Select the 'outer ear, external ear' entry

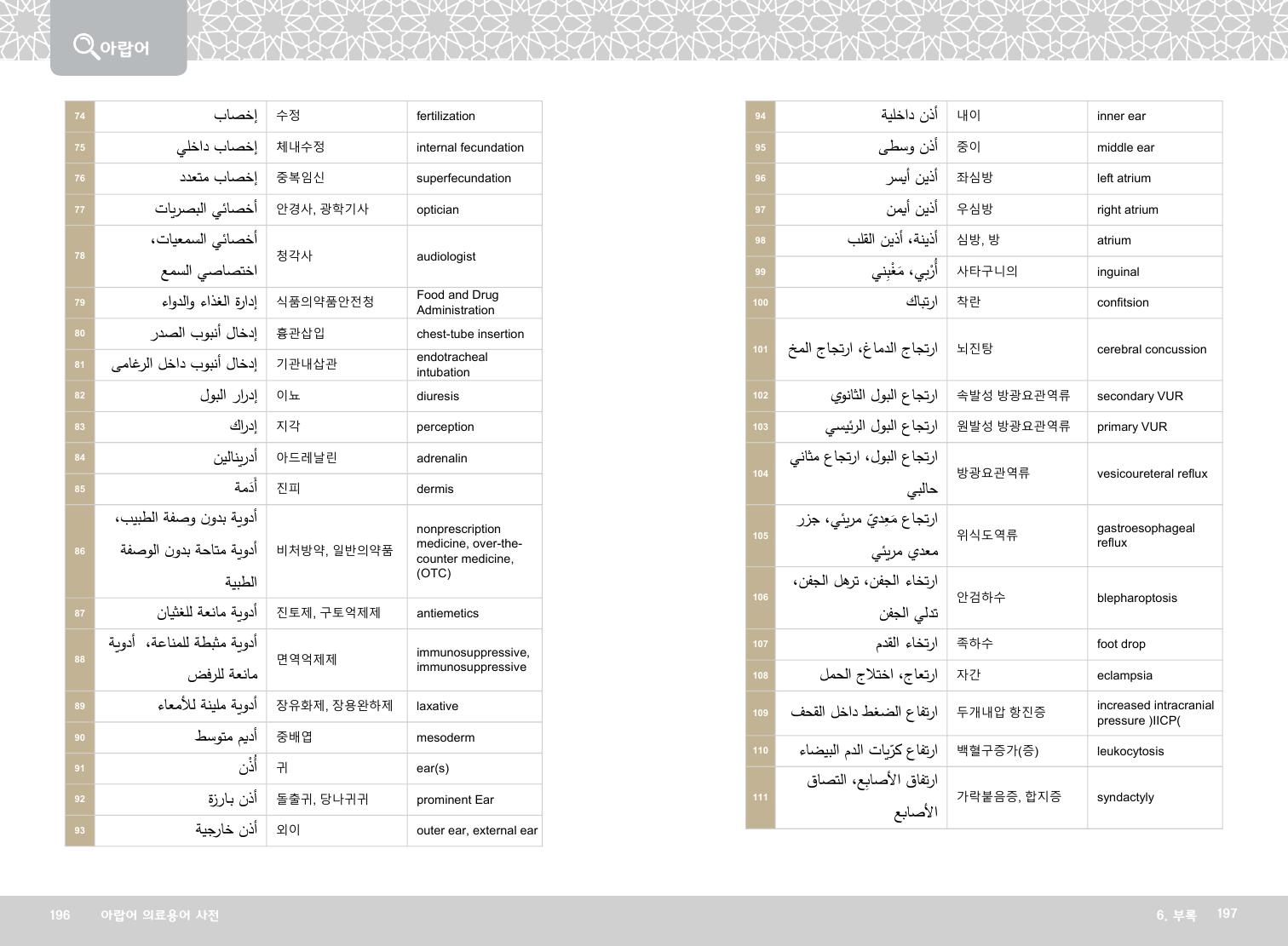coord(477,830)
